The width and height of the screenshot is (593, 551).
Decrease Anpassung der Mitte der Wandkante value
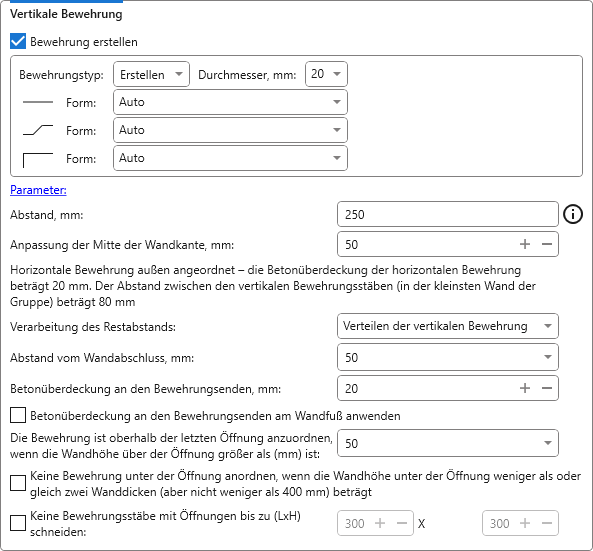pos(547,244)
